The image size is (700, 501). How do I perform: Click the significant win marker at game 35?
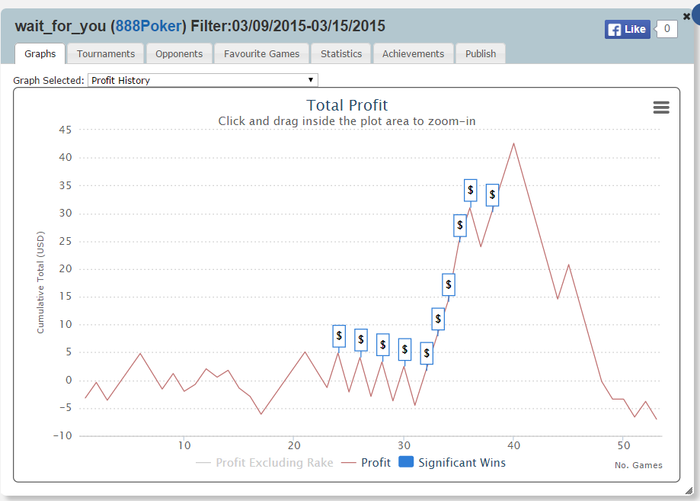460,225
